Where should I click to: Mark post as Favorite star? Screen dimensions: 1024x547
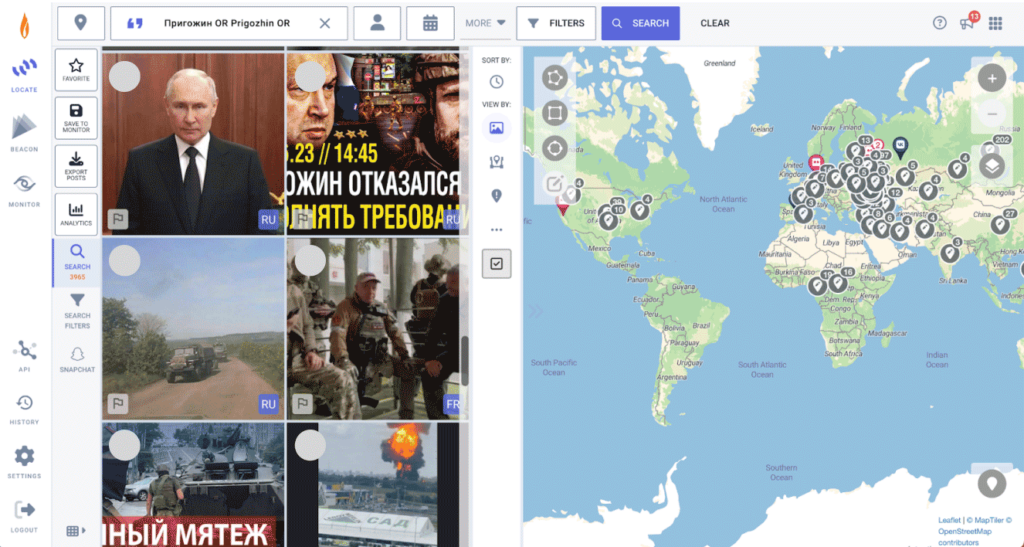tap(76, 69)
